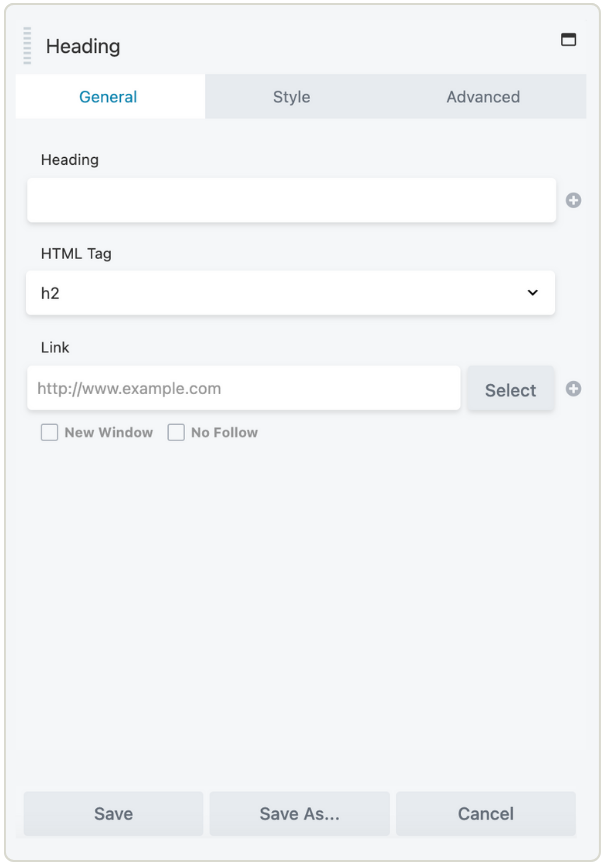Click the plus icon next to the Link field
The image size is (605, 865).
pyautogui.click(x=575, y=388)
